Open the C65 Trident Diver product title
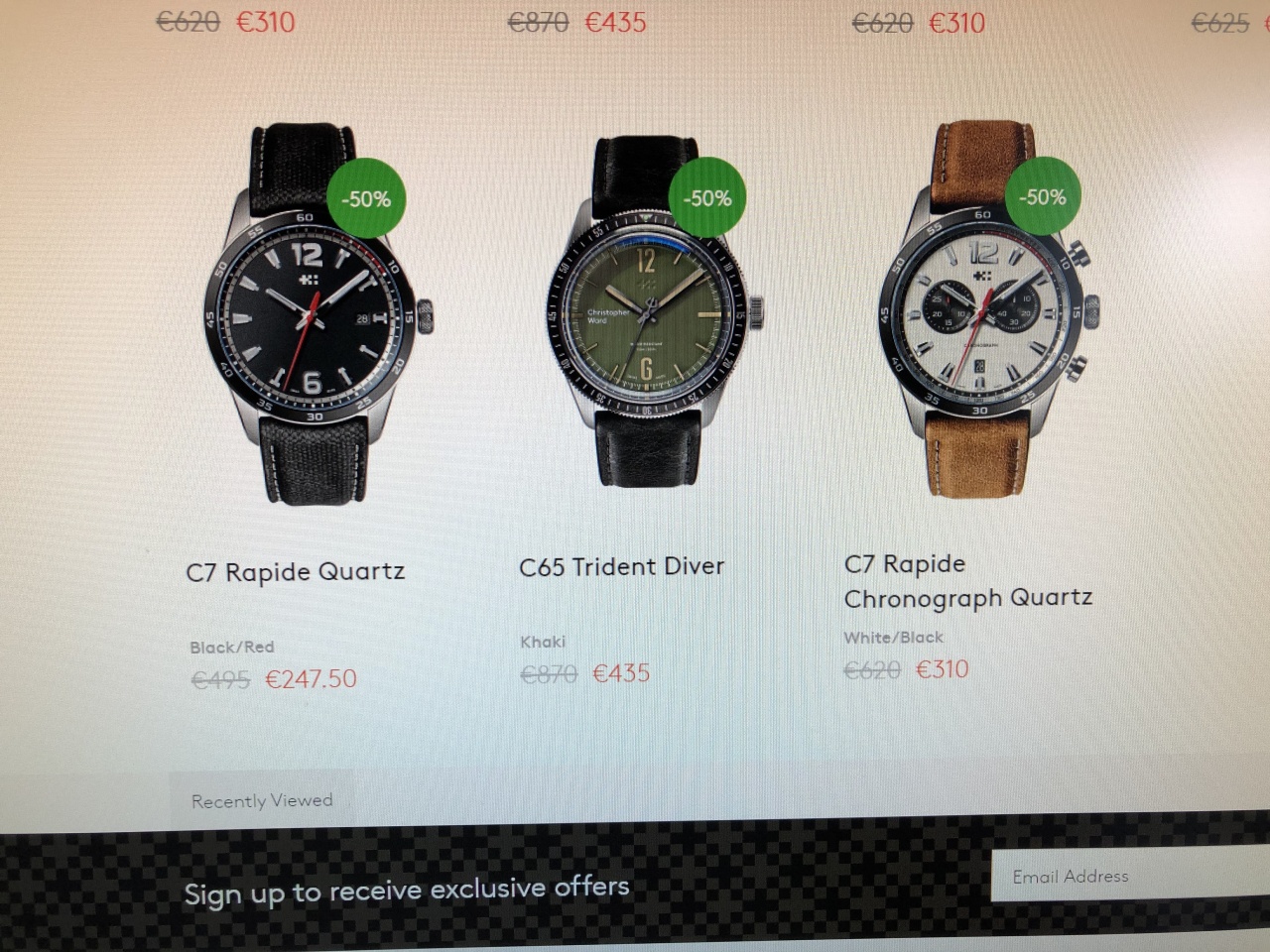The width and height of the screenshot is (1270, 952). (x=622, y=567)
